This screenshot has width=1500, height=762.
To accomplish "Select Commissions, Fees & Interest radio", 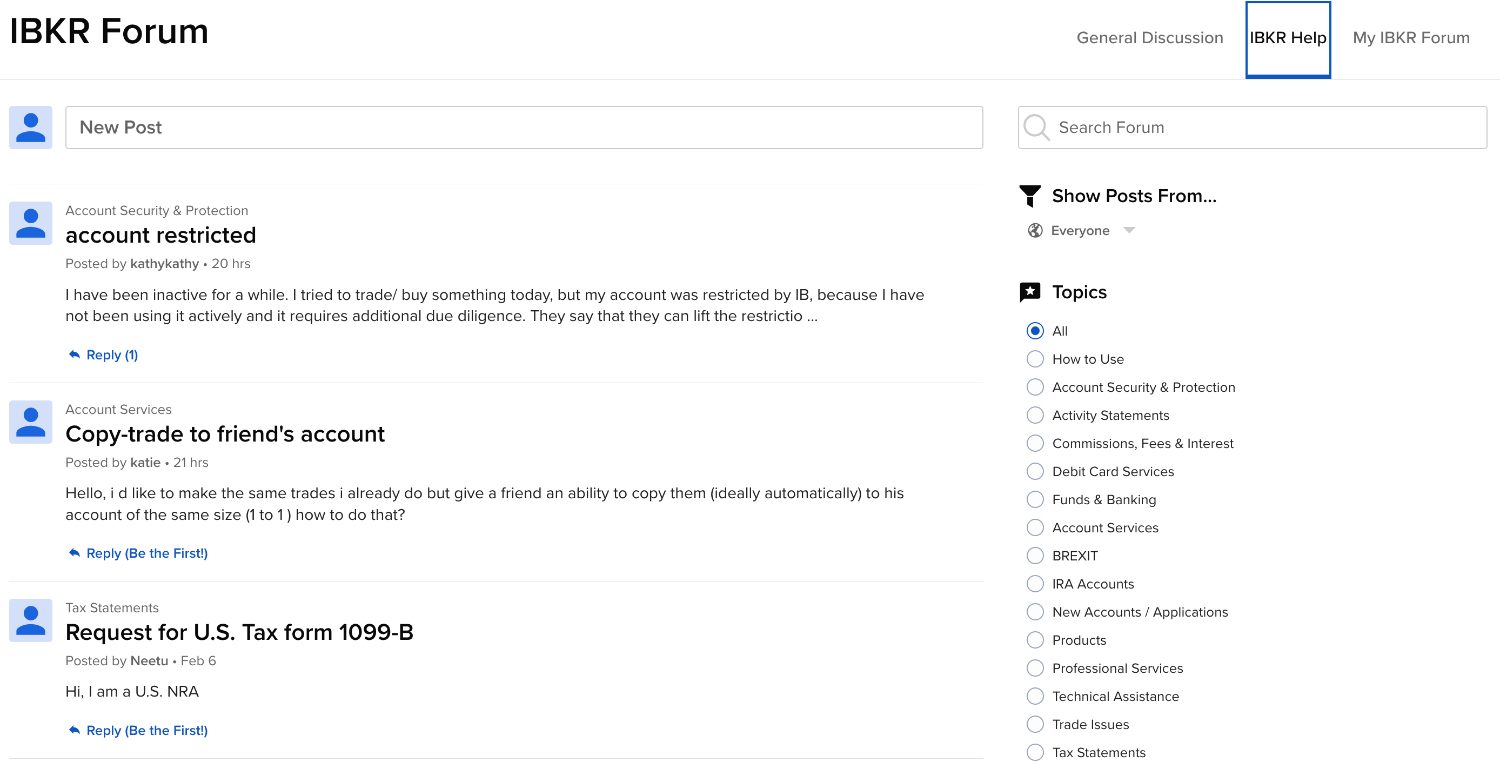I will point(1035,443).
